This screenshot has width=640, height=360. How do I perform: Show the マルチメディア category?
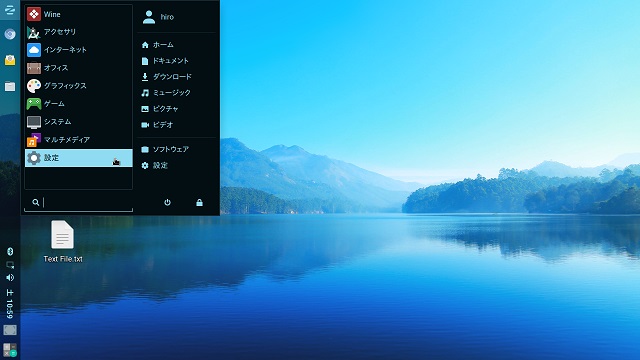(78, 140)
